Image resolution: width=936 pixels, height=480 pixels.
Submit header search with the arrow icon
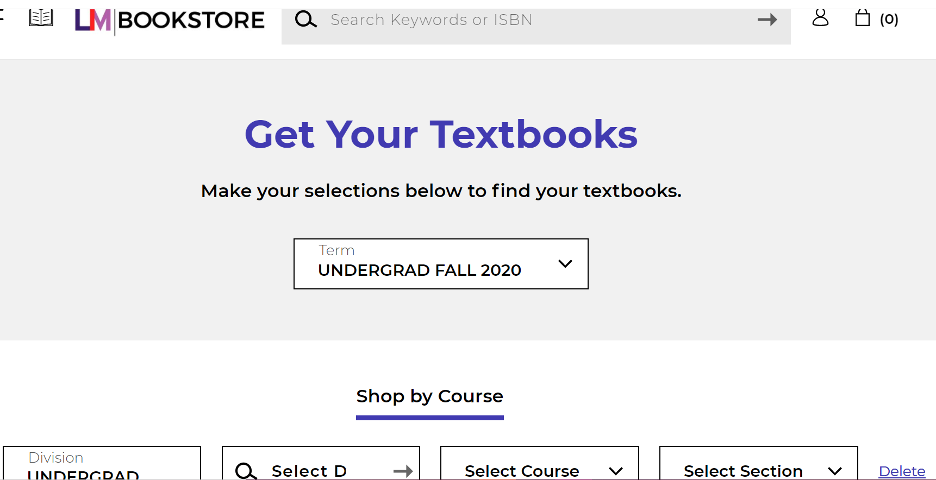767,20
